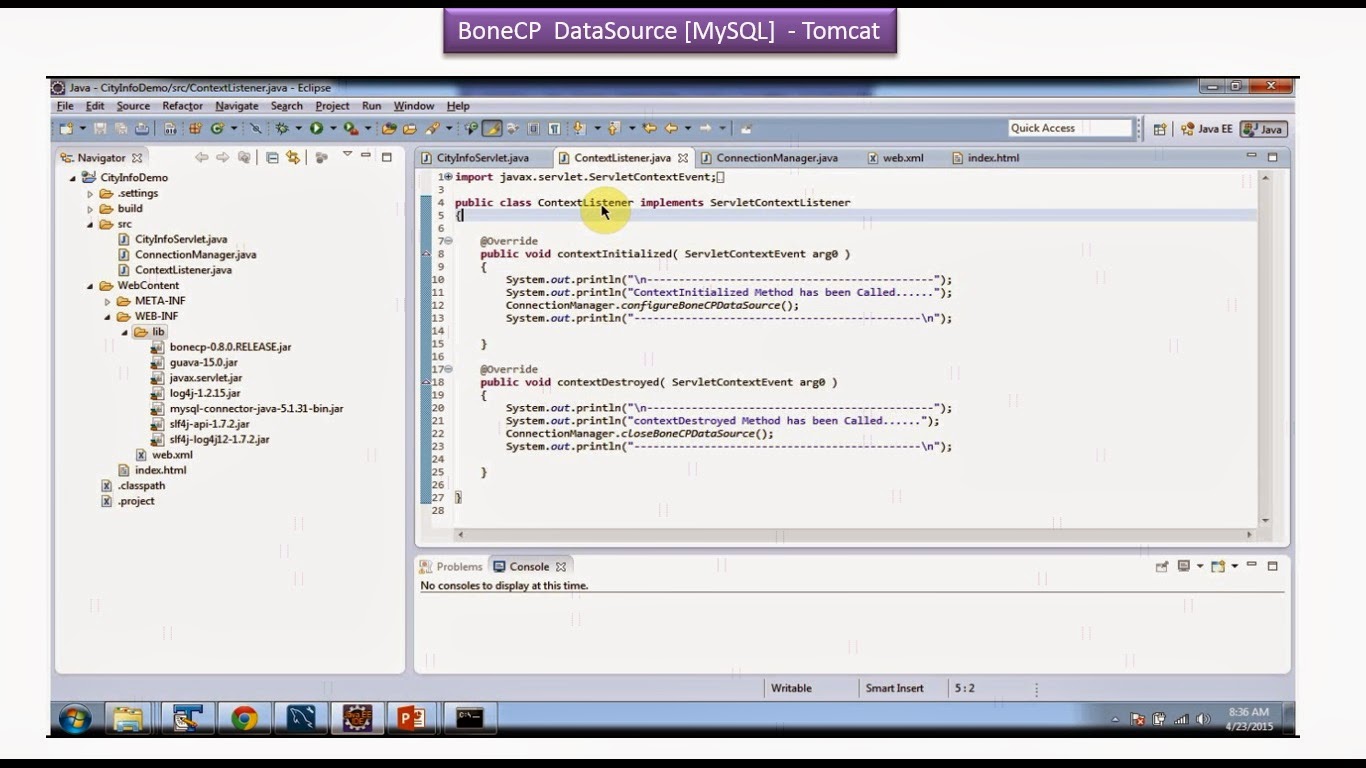1366x768 pixels.
Task: Click the New file toolbar icon
Action: pyautogui.click(x=67, y=128)
